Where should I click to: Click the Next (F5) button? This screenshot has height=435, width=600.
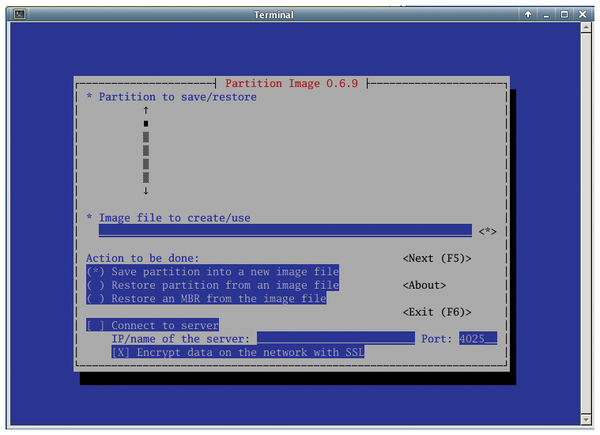[x=437, y=258]
